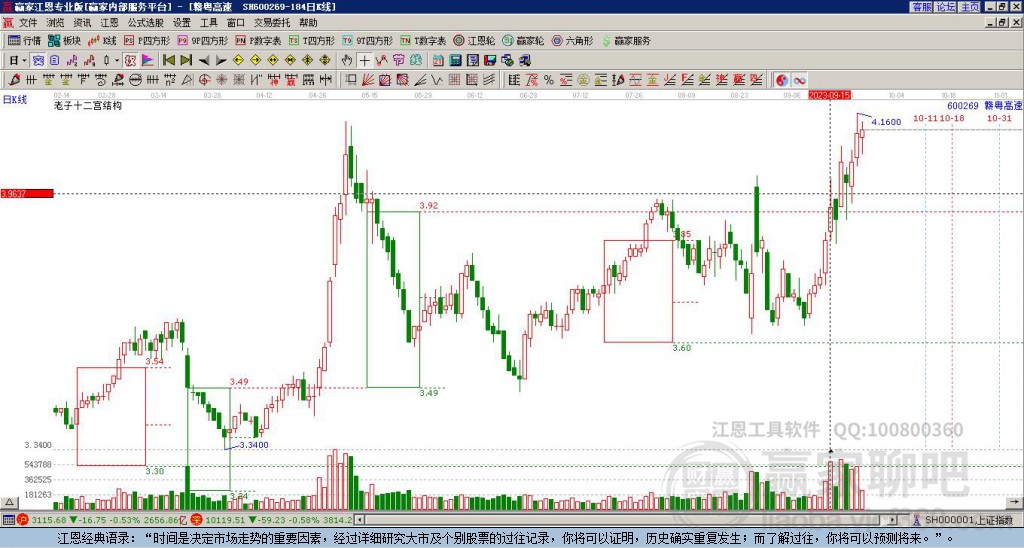Select the hand pan tool
The width and height of the screenshot is (1024, 548).
pos(347,61)
